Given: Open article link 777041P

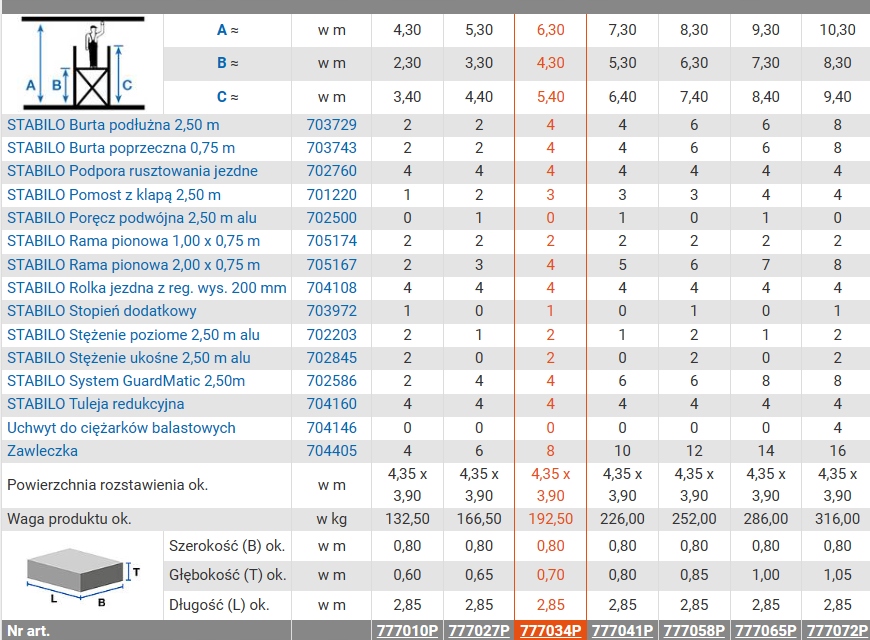Looking at the screenshot, I should coord(622,631).
